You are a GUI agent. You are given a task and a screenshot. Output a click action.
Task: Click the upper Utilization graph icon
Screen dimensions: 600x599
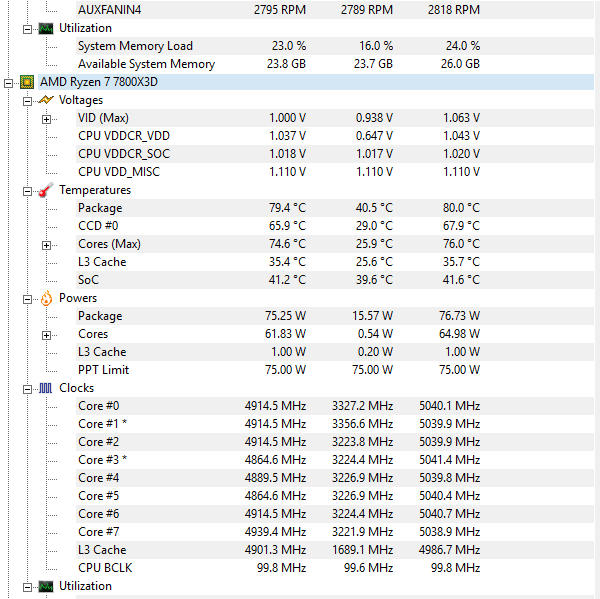coord(46,29)
